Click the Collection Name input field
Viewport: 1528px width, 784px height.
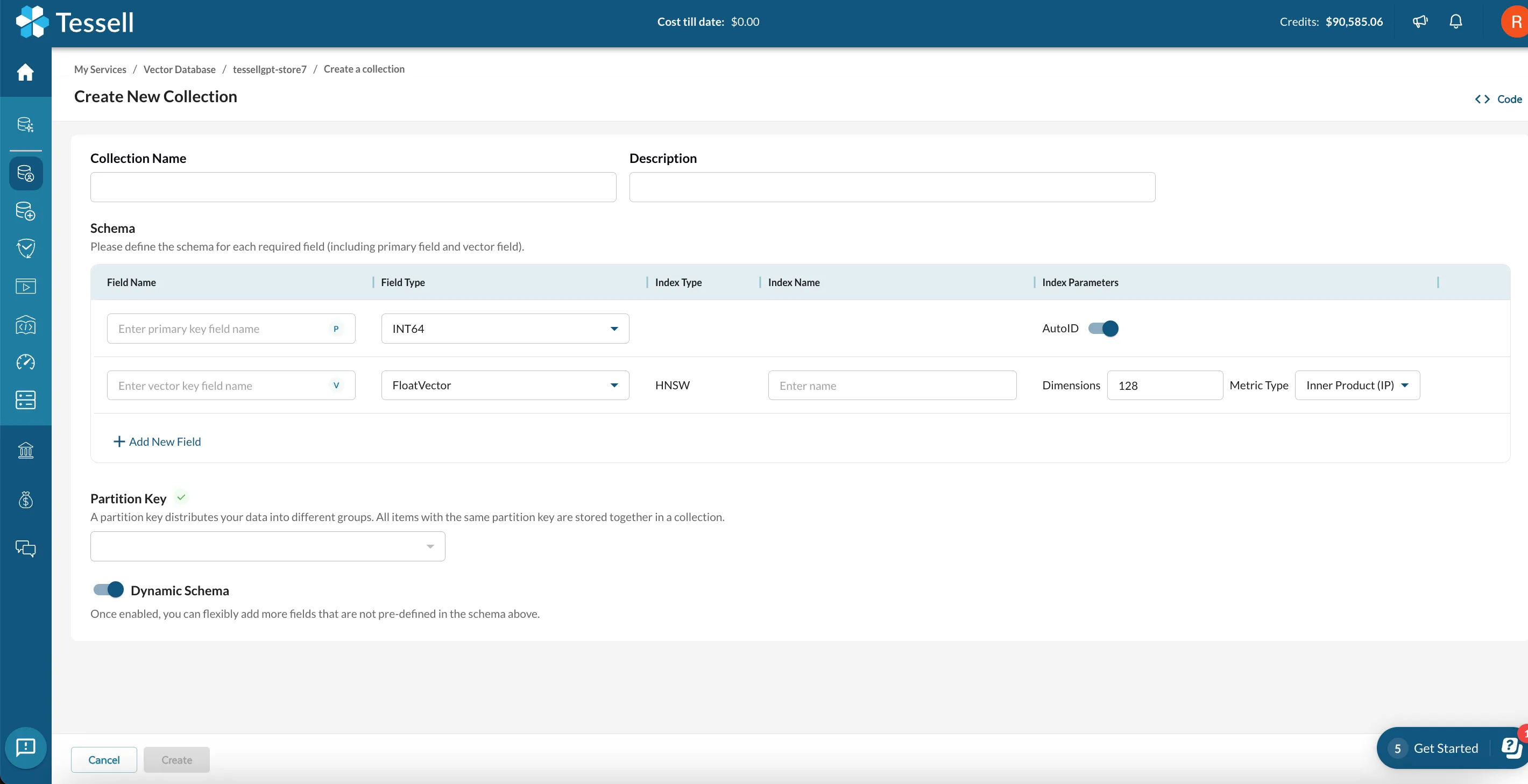tap(353, 188)
